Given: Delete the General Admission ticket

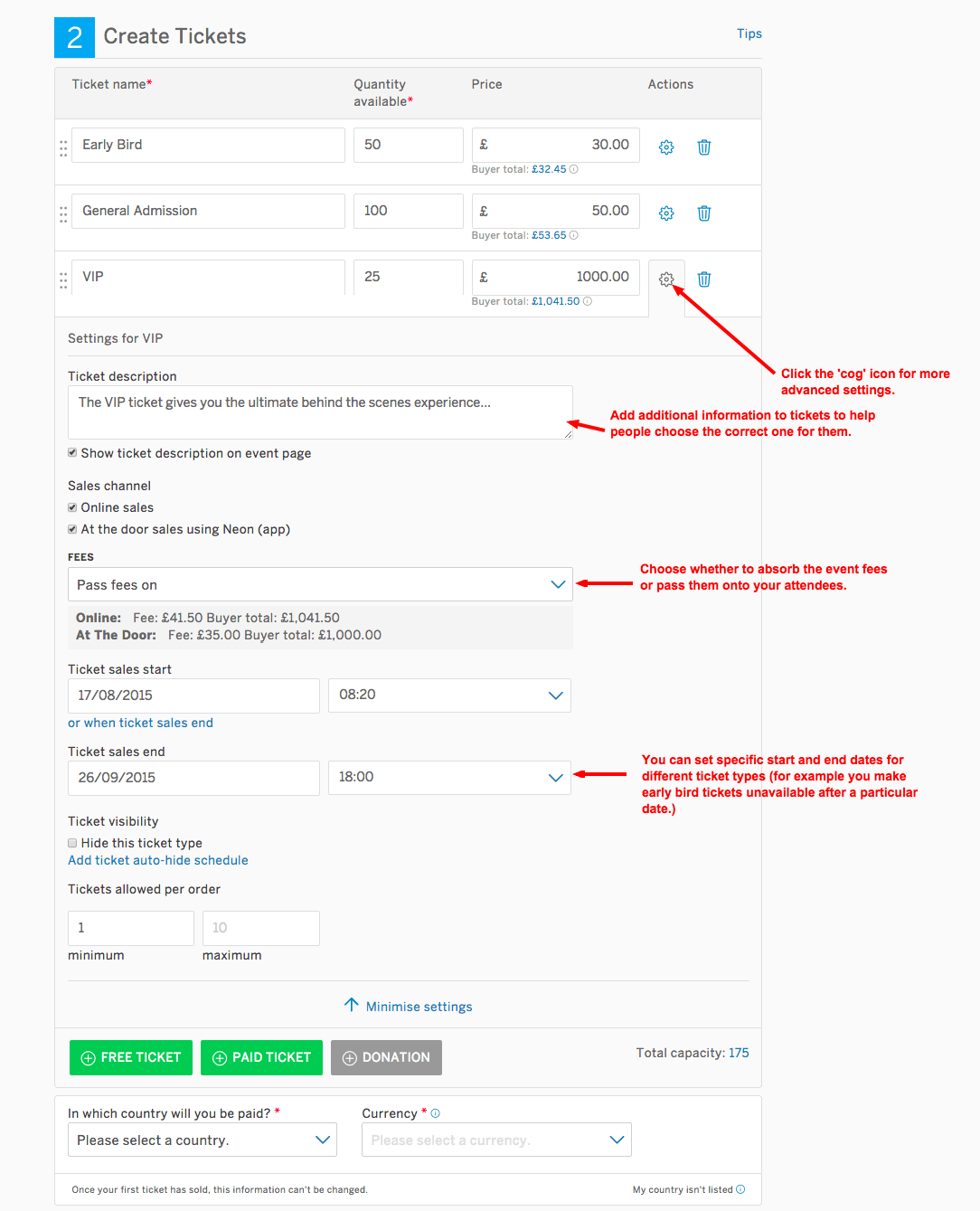Looking at the screenshot, I should 704,213.
